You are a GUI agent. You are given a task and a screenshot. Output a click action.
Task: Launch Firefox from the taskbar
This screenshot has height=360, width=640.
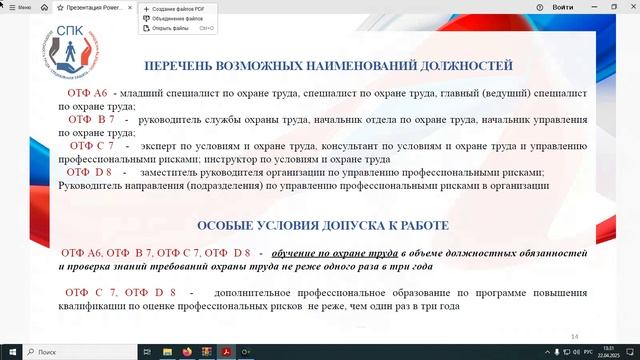(x=187, y=352)
